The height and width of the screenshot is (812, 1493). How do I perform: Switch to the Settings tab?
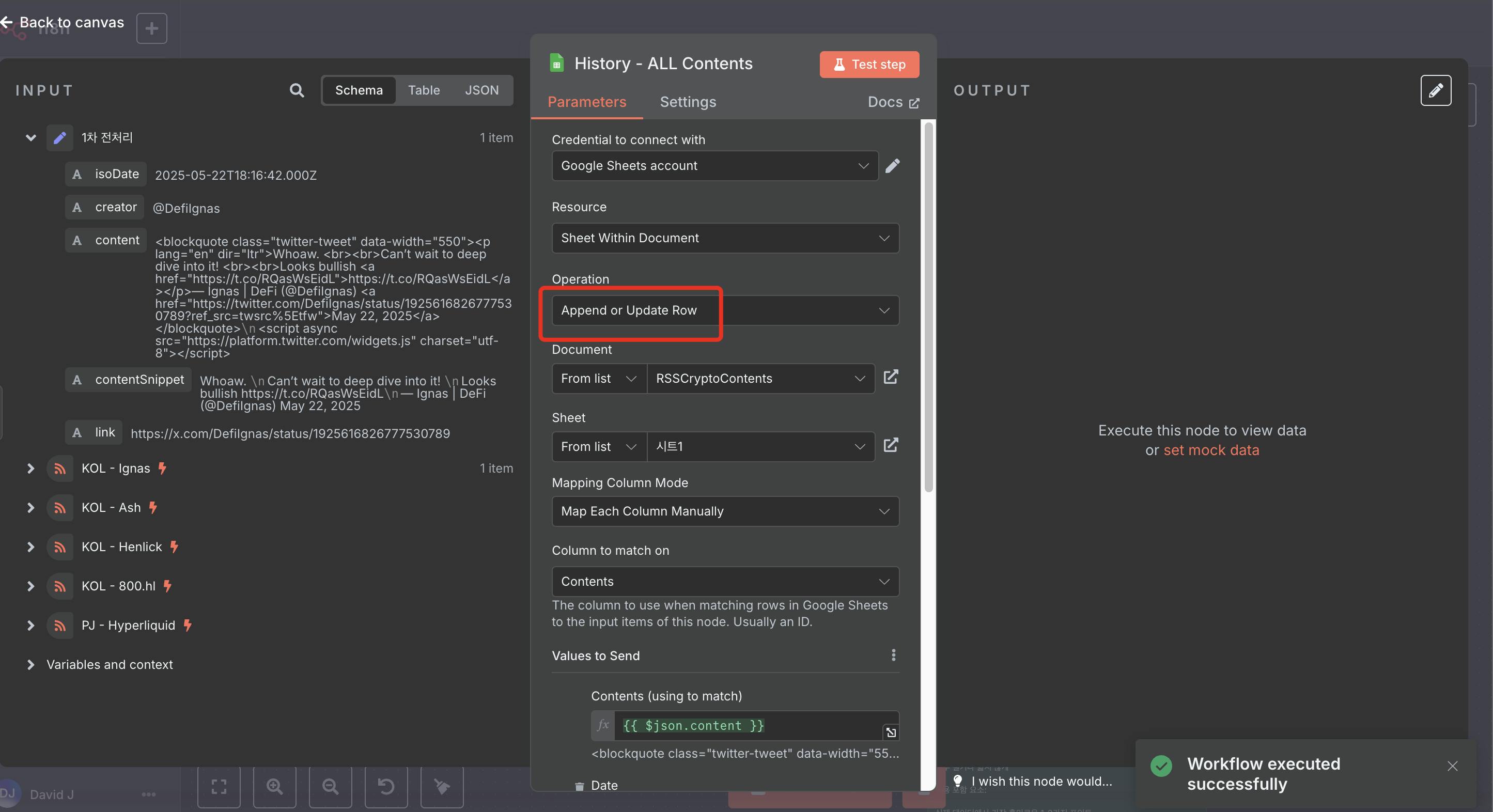688,102
